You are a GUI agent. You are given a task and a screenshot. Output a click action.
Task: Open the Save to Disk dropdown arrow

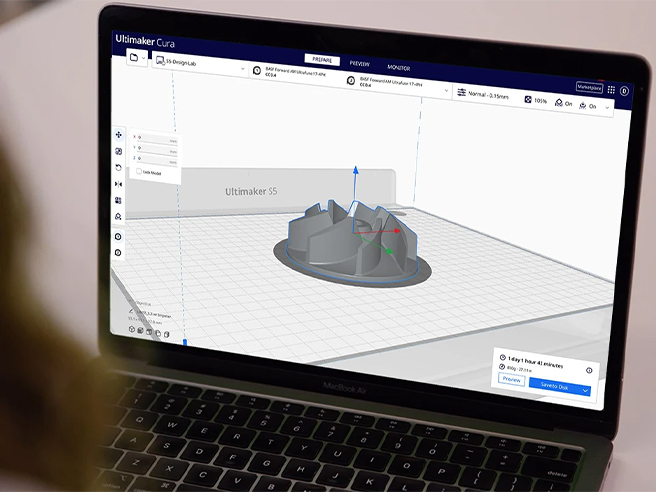coord(586,389)
